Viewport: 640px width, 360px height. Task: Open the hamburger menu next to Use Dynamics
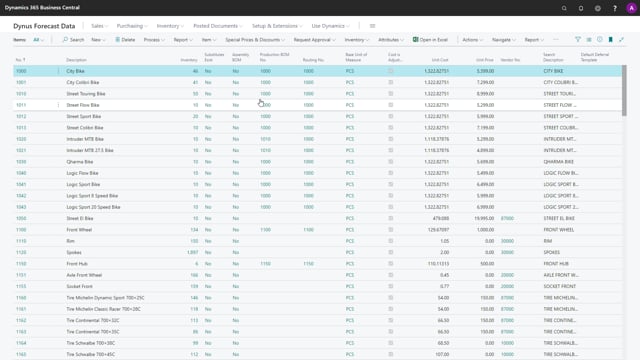click(372, 26)
